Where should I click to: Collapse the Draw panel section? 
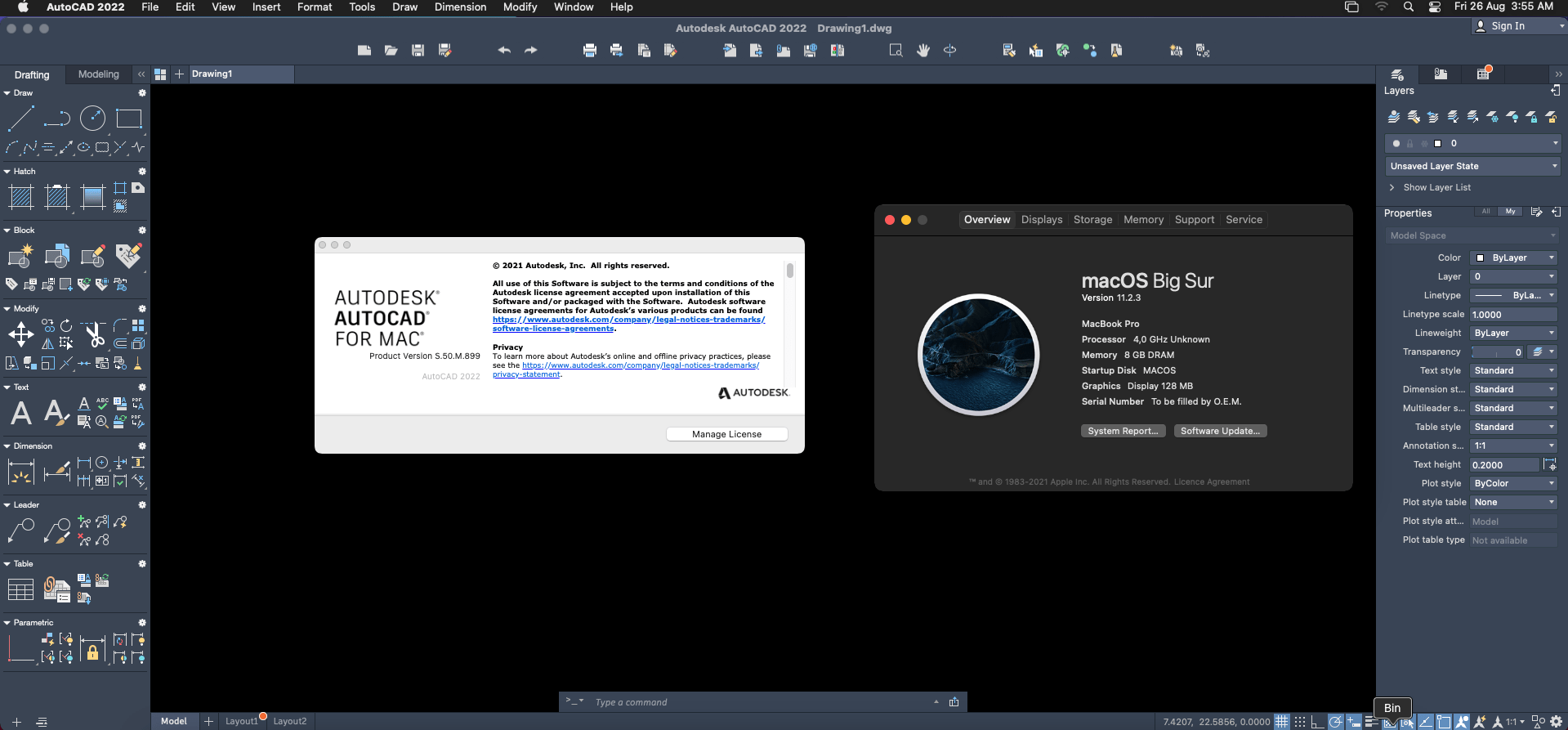[7, 93]
